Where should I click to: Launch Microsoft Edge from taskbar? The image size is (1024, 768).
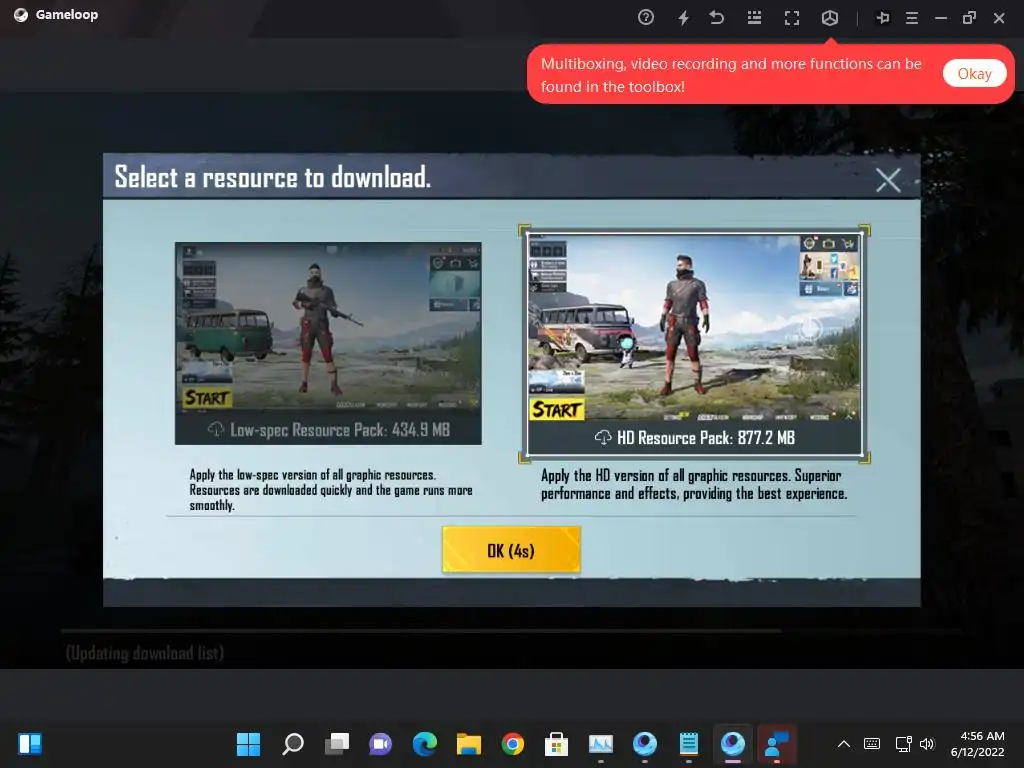[424, 744]
